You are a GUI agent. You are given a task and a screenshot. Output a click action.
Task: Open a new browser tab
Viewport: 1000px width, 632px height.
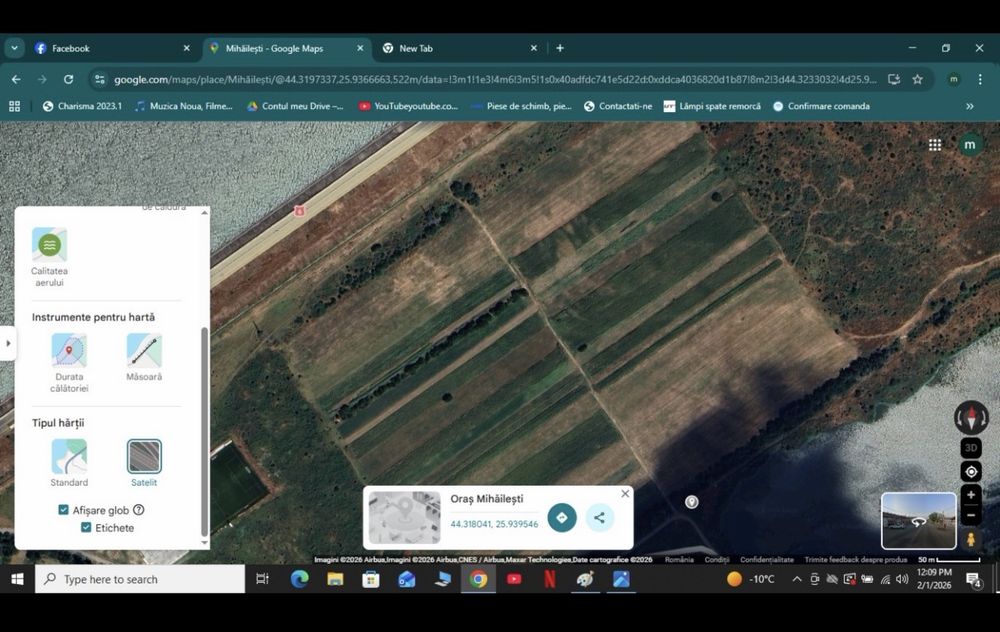pos(559,48)
